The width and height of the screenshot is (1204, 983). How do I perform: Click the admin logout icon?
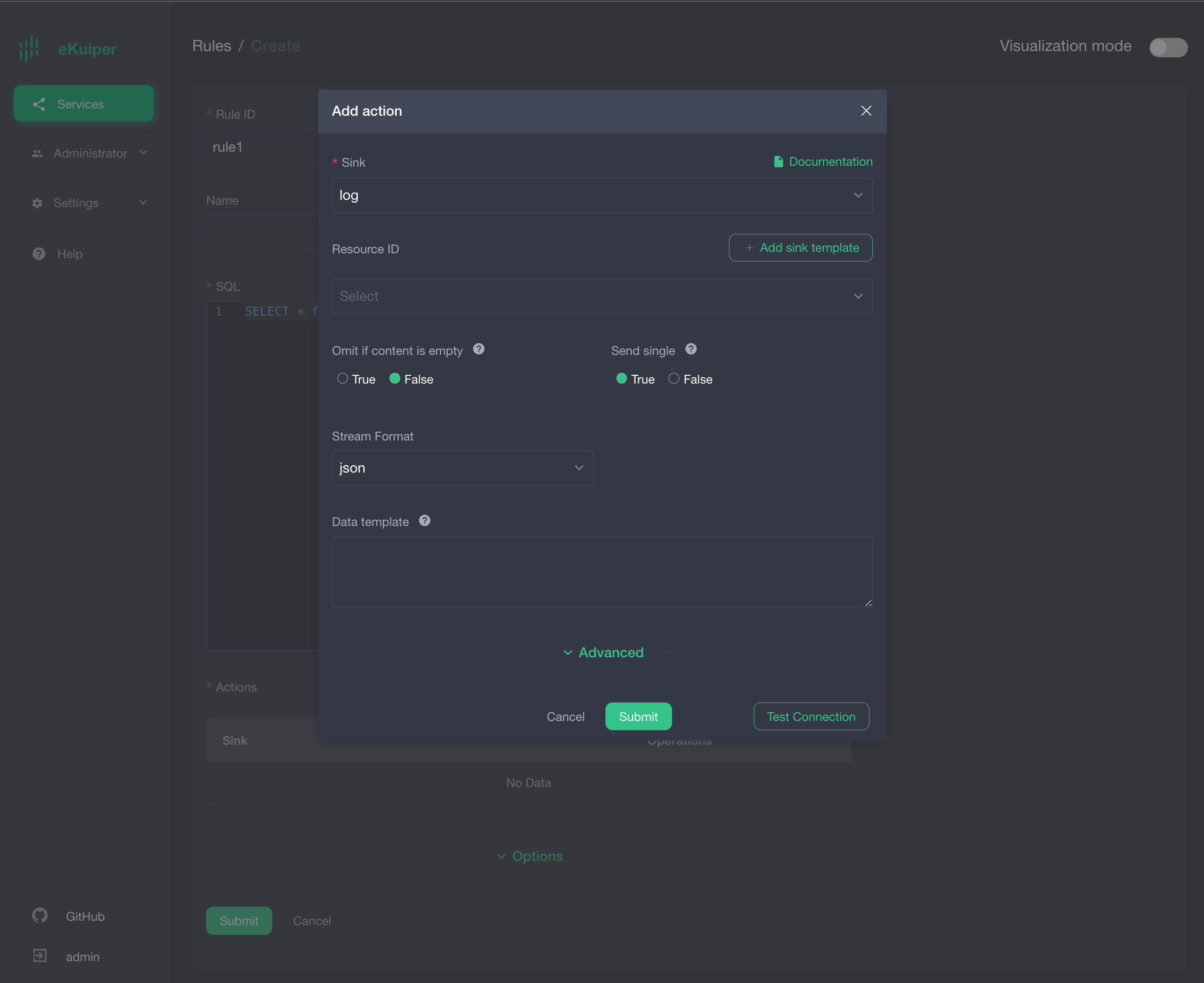point(40,956)
